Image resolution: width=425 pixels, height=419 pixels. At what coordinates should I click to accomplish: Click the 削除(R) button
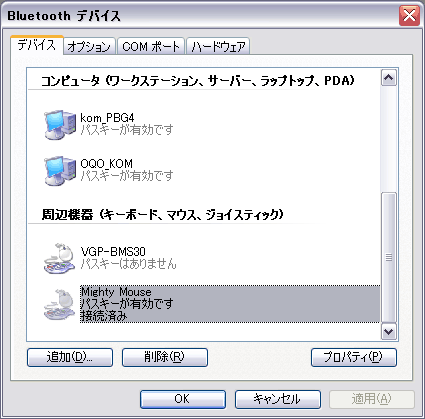pos(165,357)
